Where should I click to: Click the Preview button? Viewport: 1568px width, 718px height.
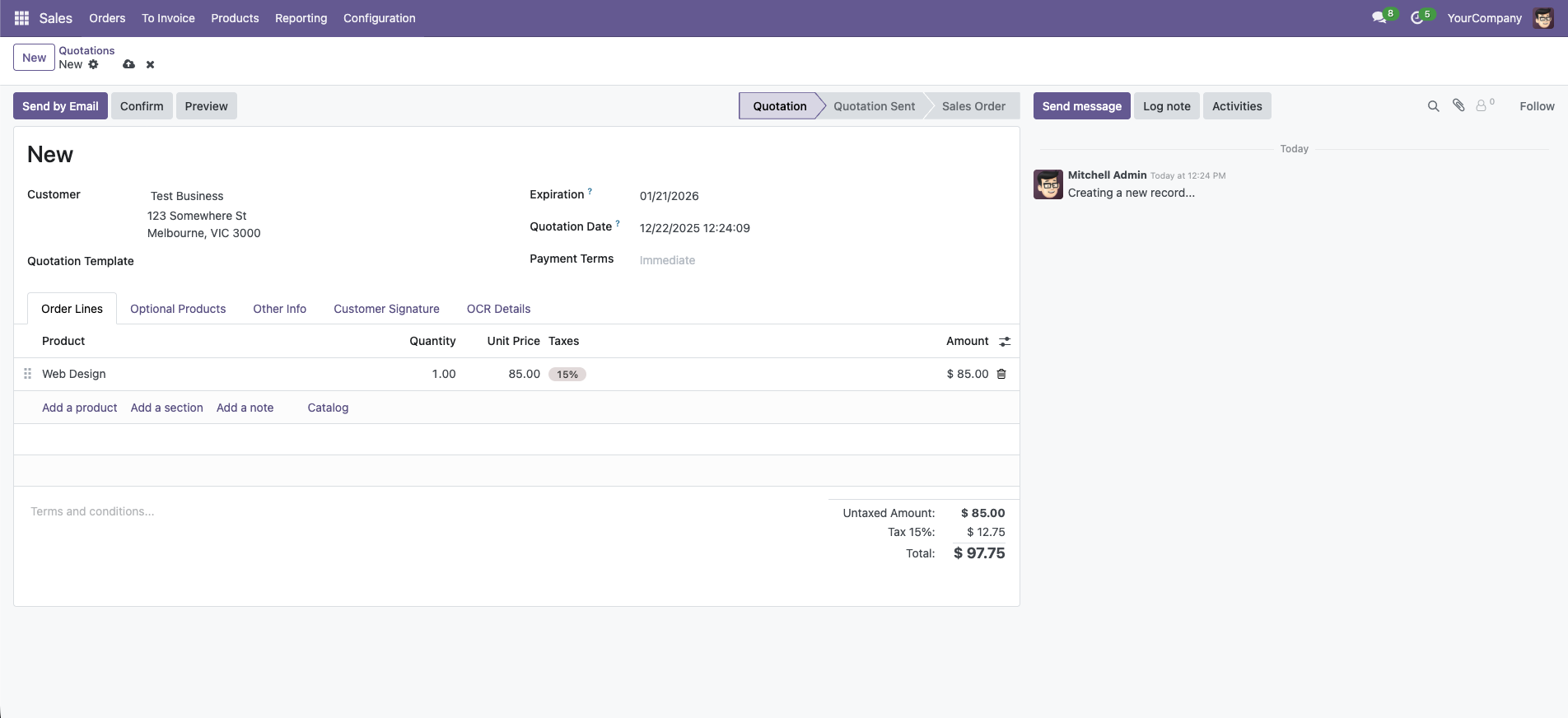tap(206, 106)
